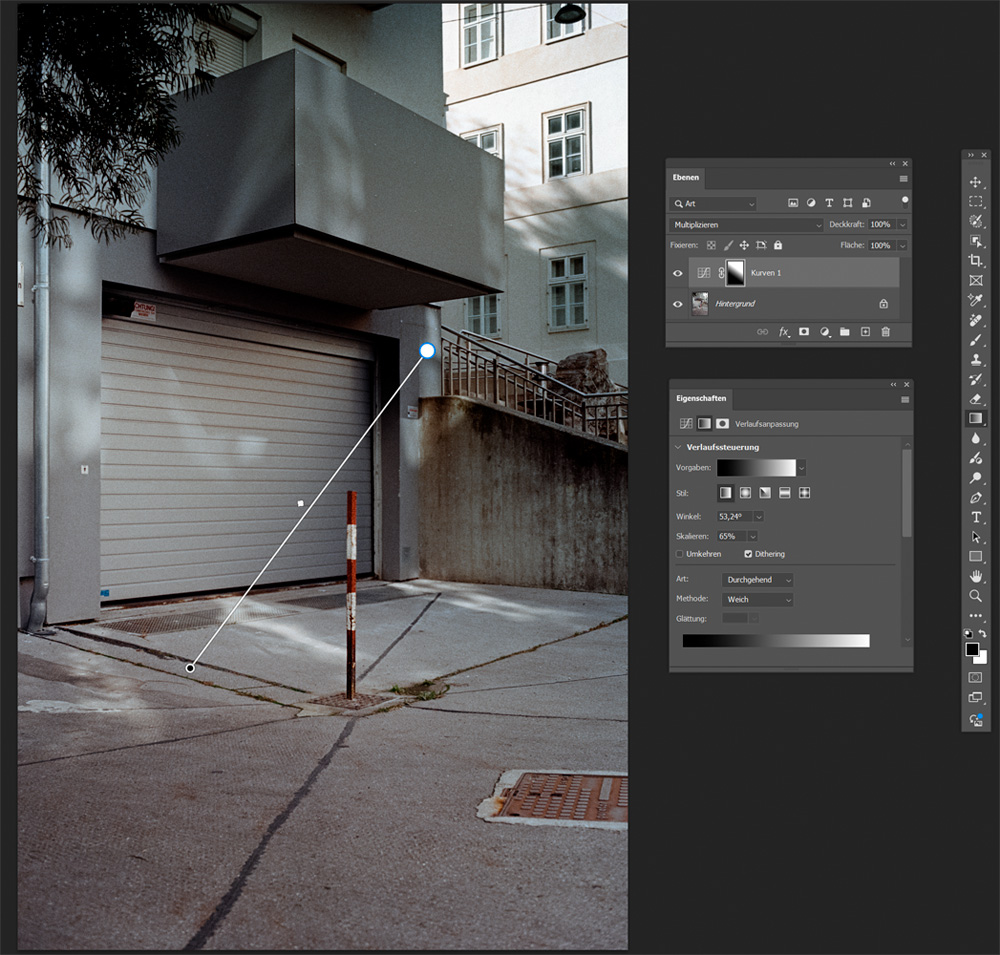Select the Path Selection arrow tool
This screenshot has width=1000, height=955.
point(975,537)
